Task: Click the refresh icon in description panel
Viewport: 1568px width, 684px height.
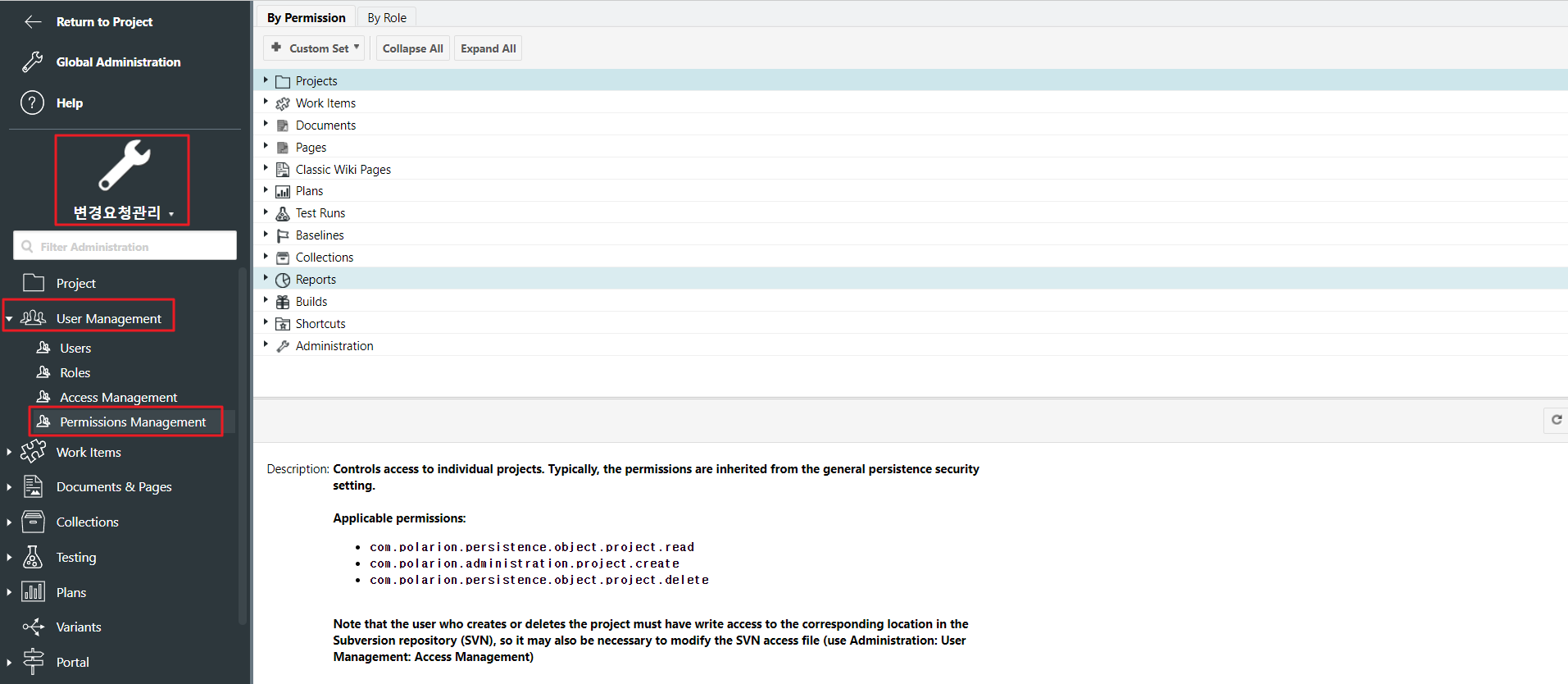Action: coord(1556,420)
